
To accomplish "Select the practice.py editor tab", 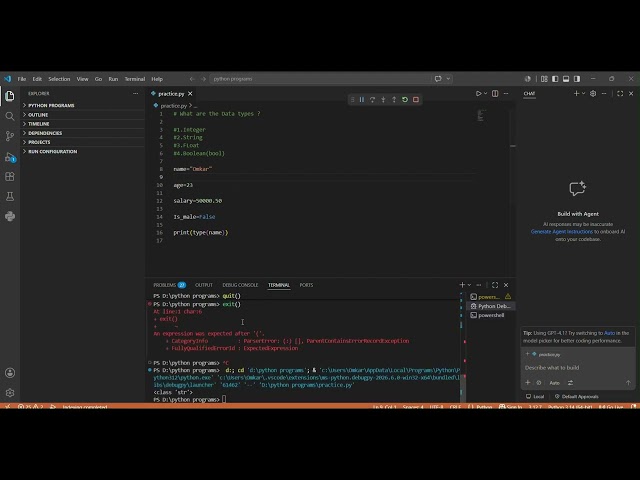I will (171, 93).
